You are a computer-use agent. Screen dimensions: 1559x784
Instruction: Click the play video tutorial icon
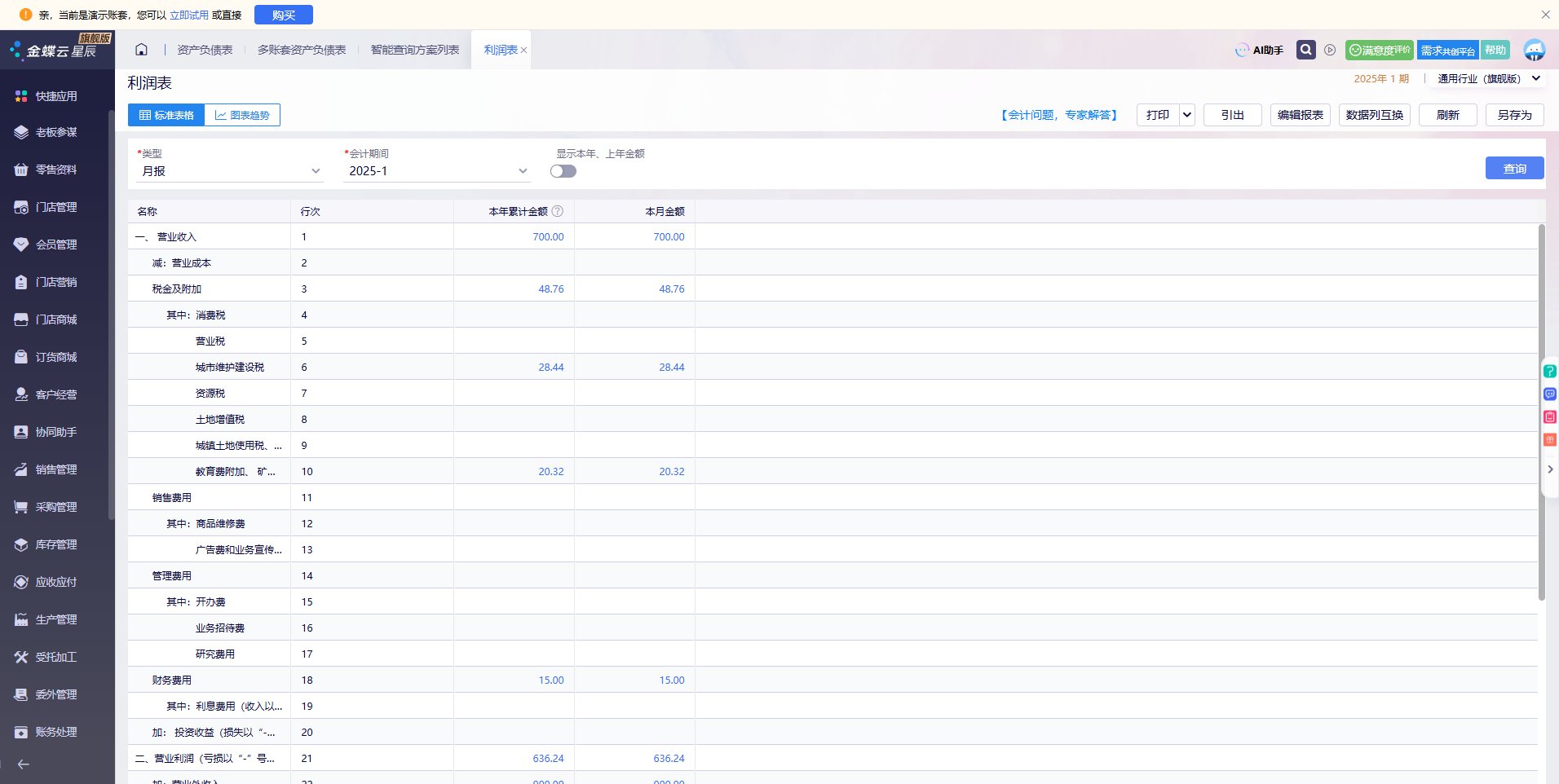pyautogui.click(x=1330, y=50)
